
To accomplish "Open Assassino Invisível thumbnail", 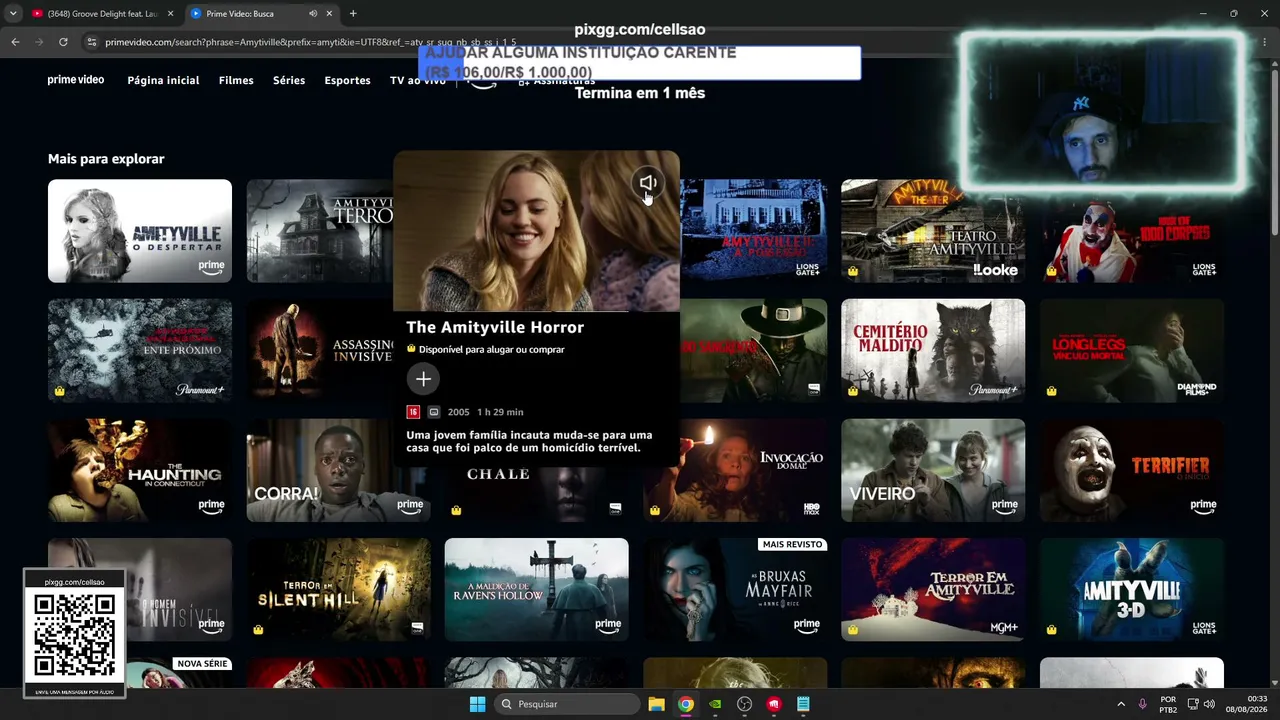I will [320, 350].
